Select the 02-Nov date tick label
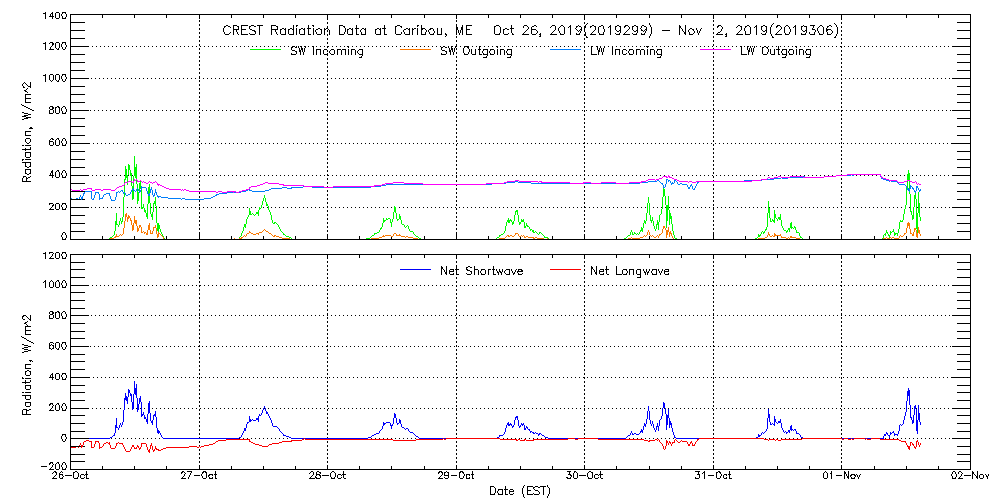 coord(969,476)
